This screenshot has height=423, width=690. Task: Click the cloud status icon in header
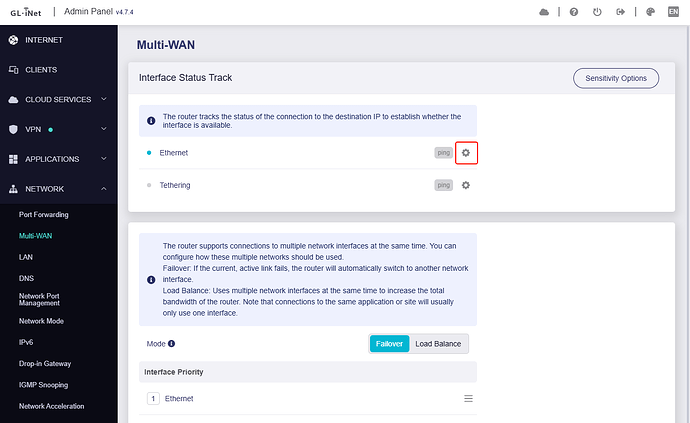(544, 12)
